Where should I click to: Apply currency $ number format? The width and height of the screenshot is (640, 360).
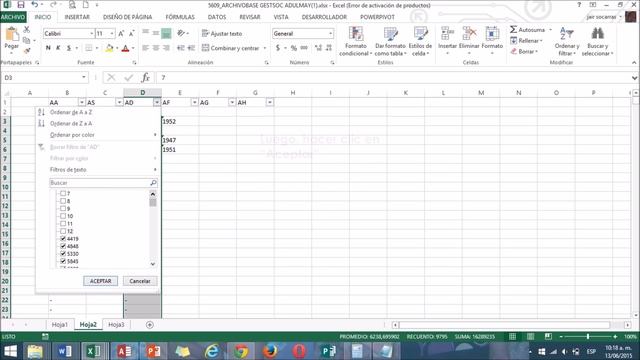tap(278, 48)
